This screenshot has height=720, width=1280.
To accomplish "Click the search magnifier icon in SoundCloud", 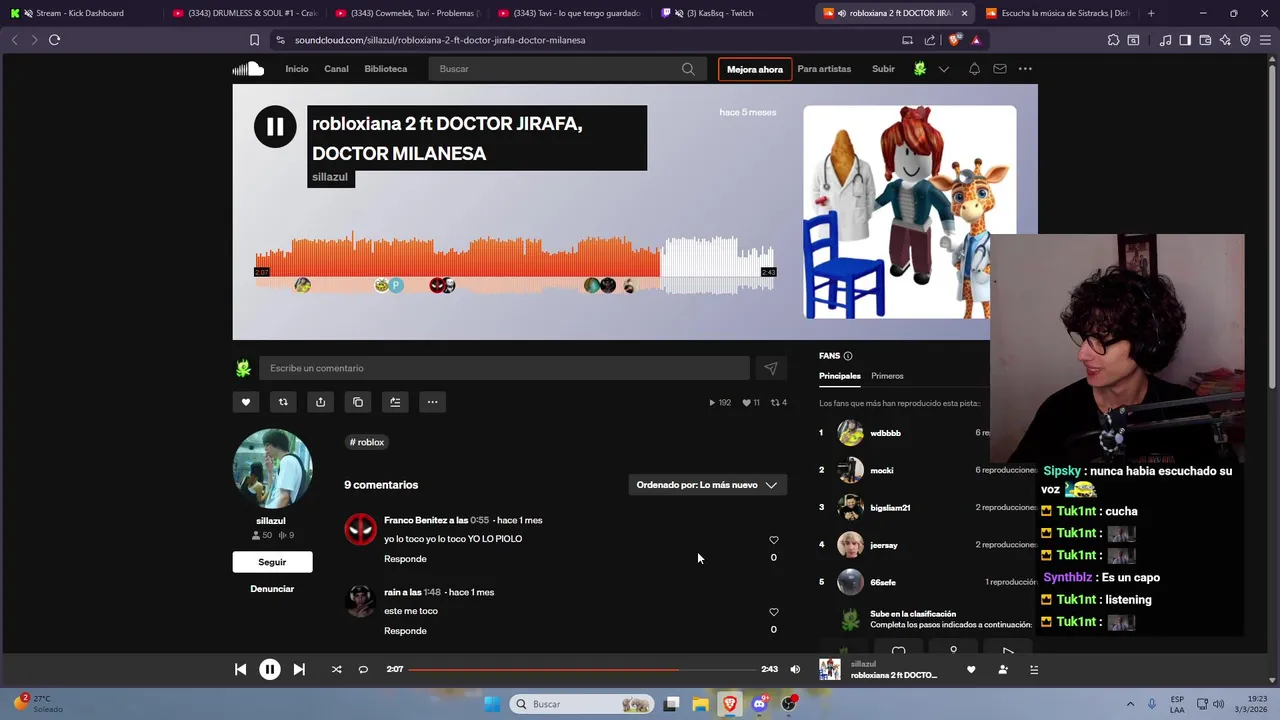I will pos(688,69).
